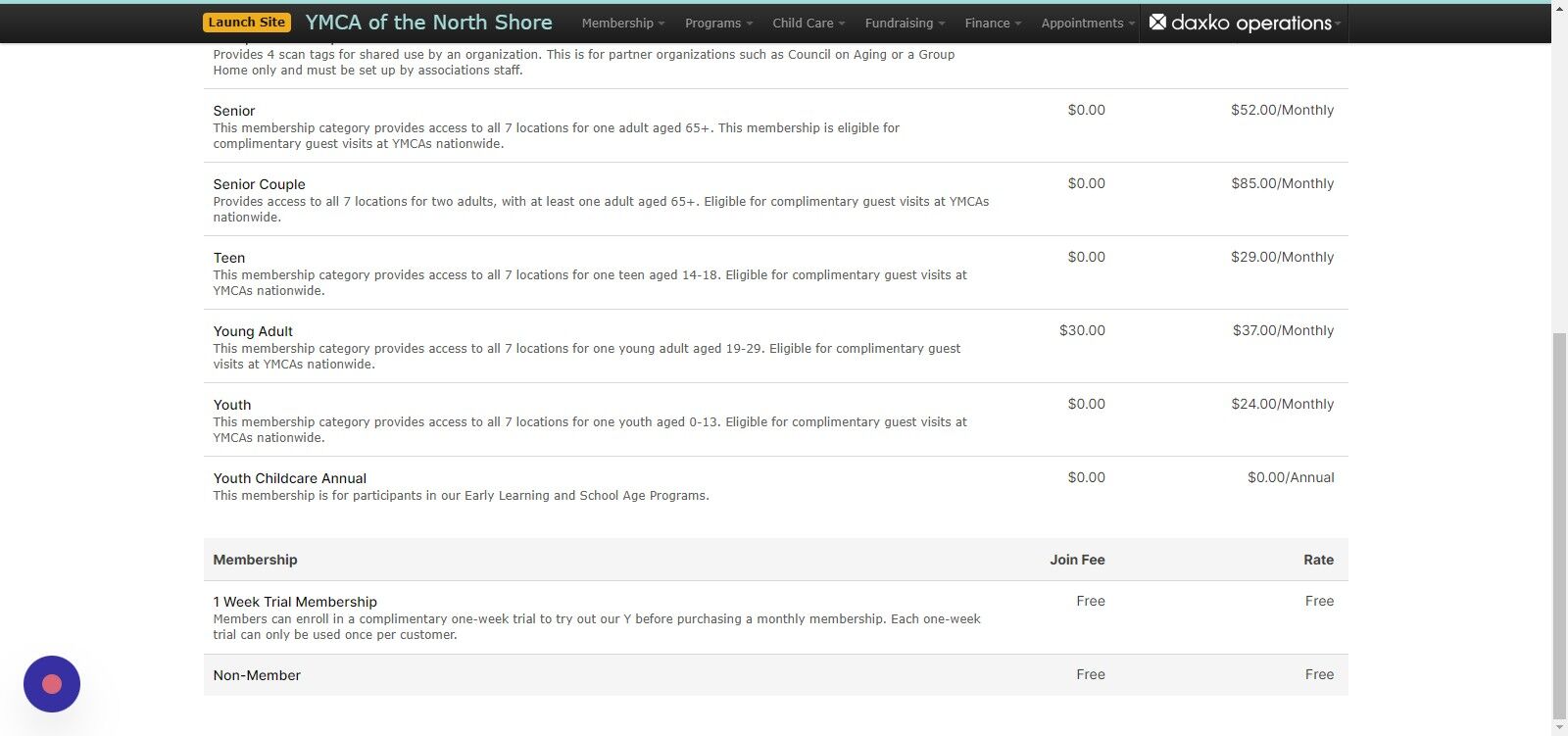The height and width of the screenshot is (736, 1568).
Task: Click the $37.00/Monthly Young Adult rate
Action: point(1284,330)
